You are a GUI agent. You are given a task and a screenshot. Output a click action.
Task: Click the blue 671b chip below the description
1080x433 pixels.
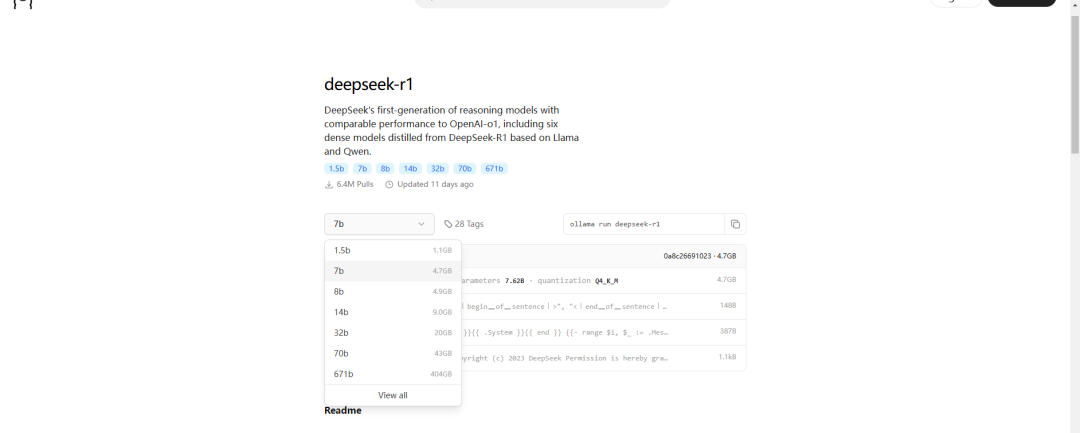pyautogui.click(x=495, y=169)
